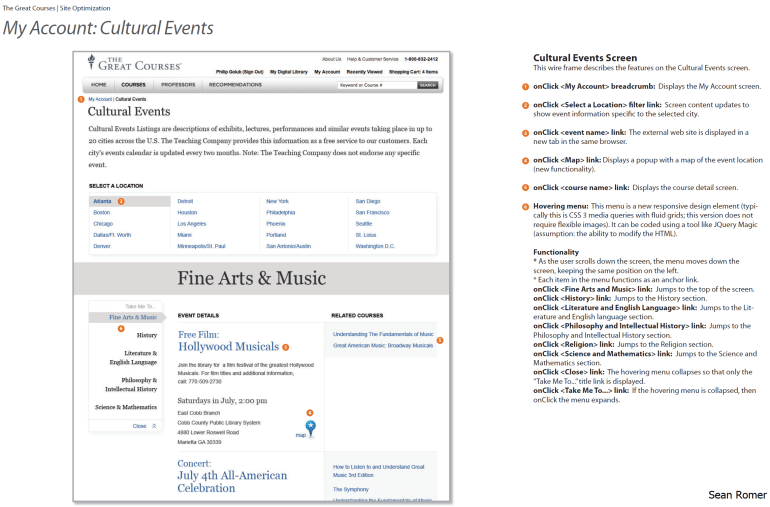Open Great American Music: Broadway Musicals course
The image size is (770, 507).
point(383,345)
